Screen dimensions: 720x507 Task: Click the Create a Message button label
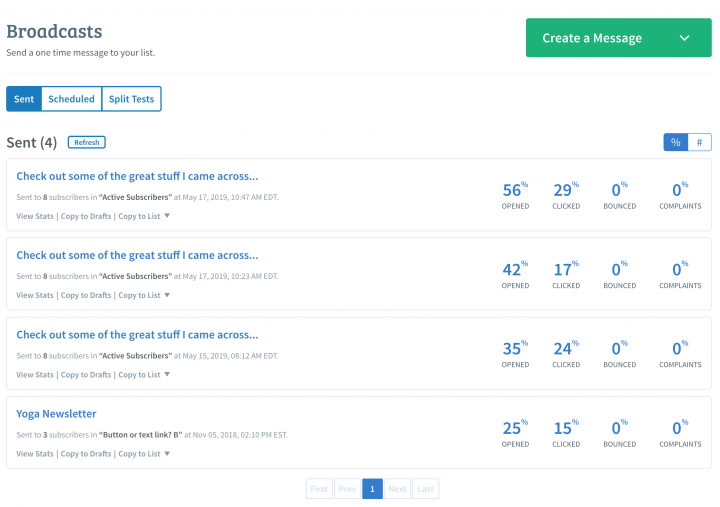tap(592, 38)
